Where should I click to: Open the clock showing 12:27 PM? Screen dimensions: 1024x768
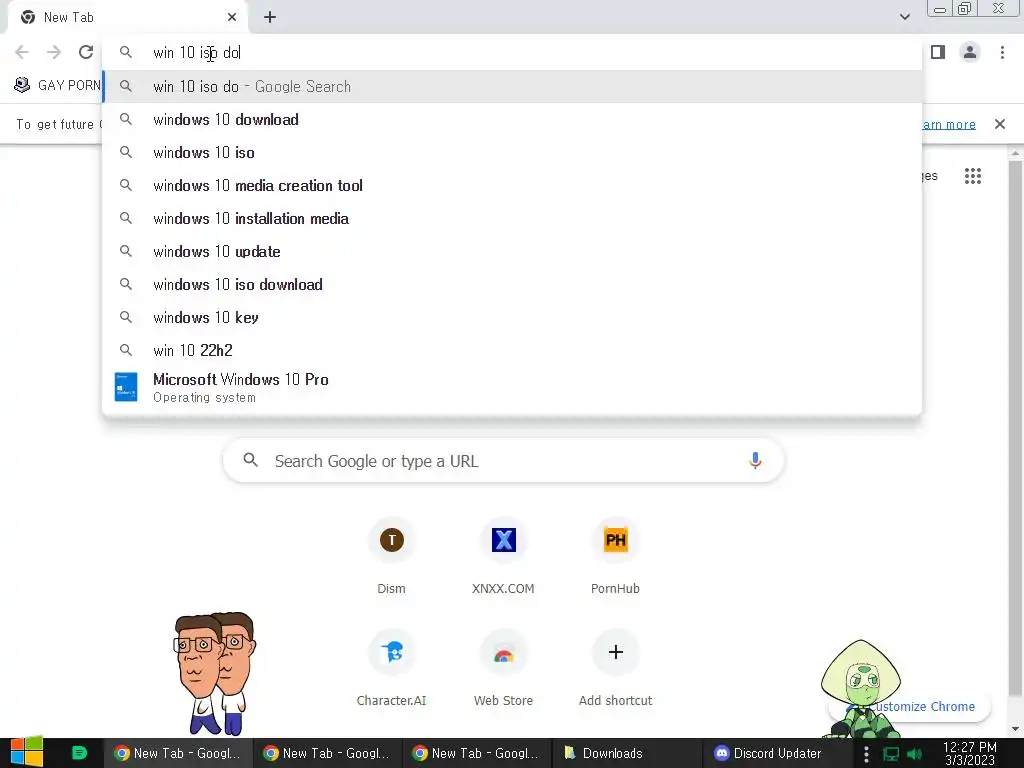[x=970, y=753]
